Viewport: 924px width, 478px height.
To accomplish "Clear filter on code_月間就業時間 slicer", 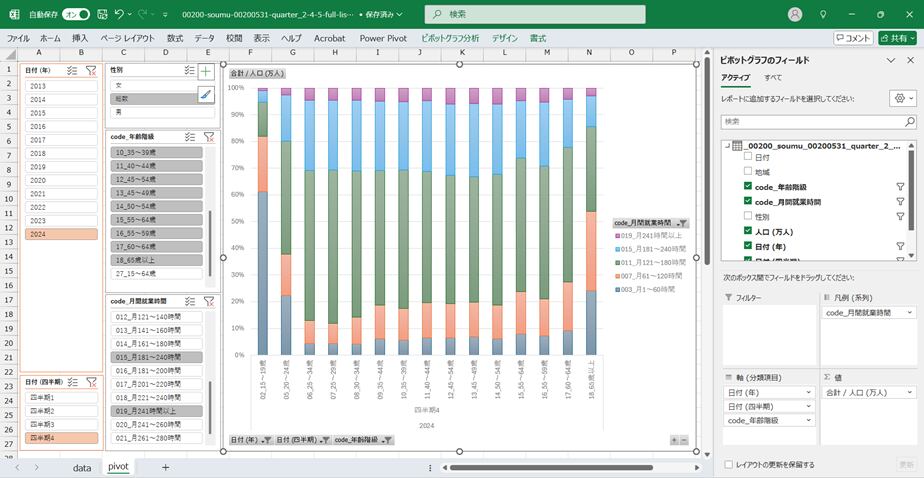I will 209,301.
